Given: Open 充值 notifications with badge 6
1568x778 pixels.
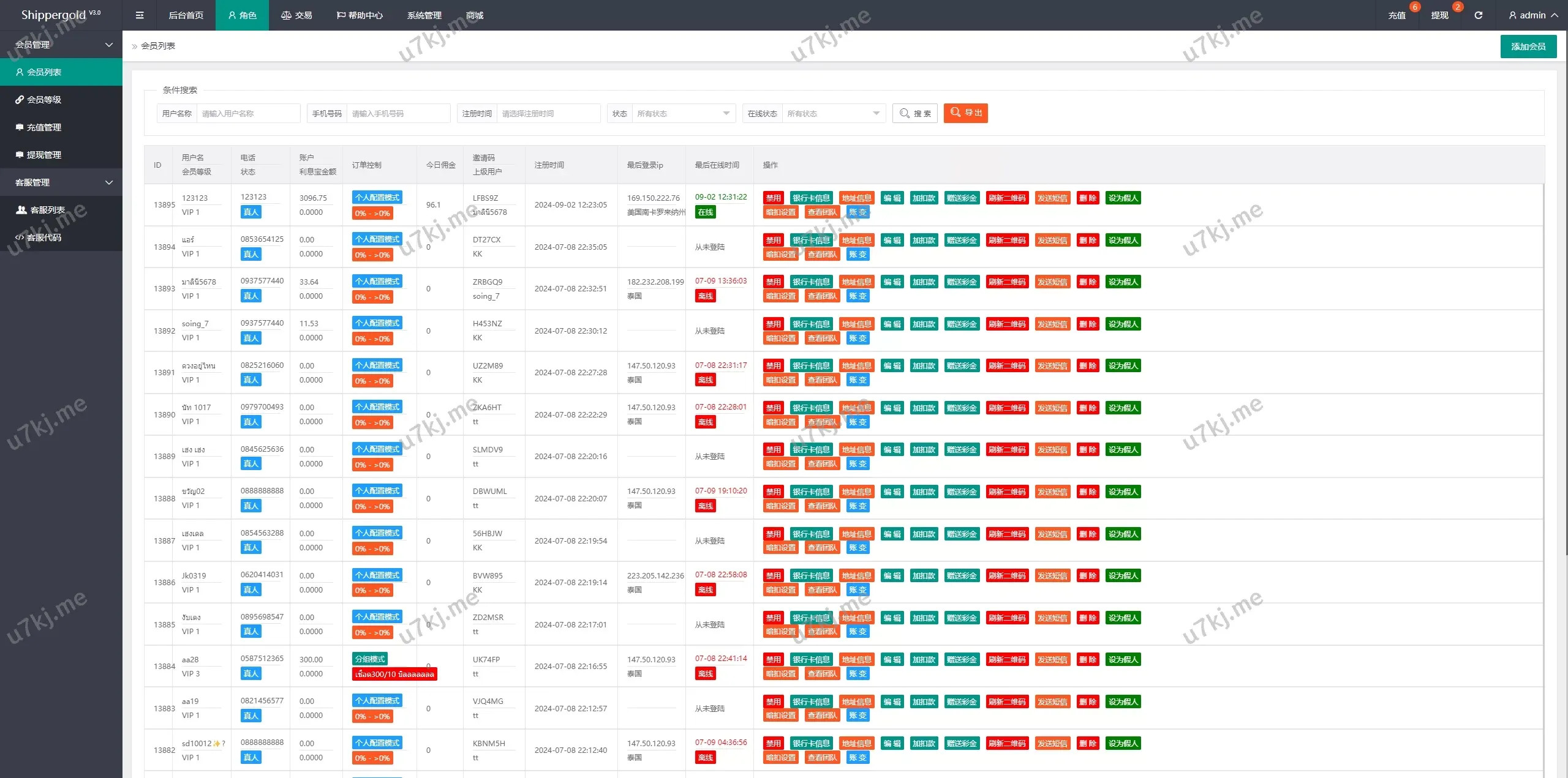Looking at the screenshot, I should (1397, 15).
